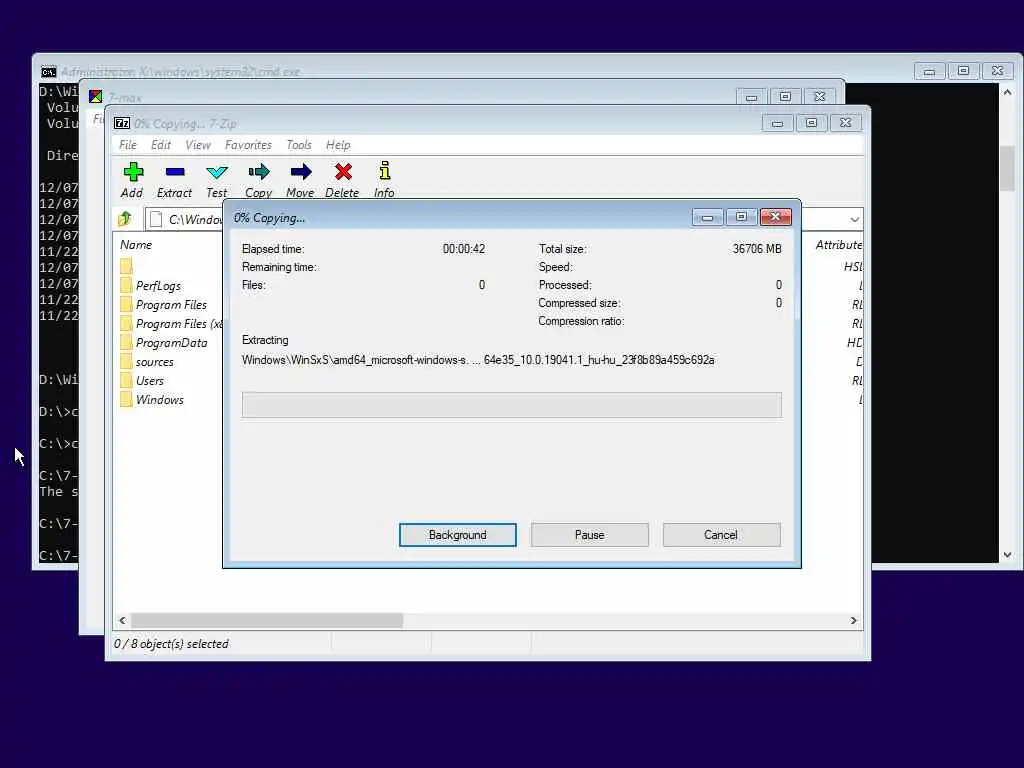The image size is (1024, 768).
Task: Click the cmd.exe window icon
Action: pos(48,71)
